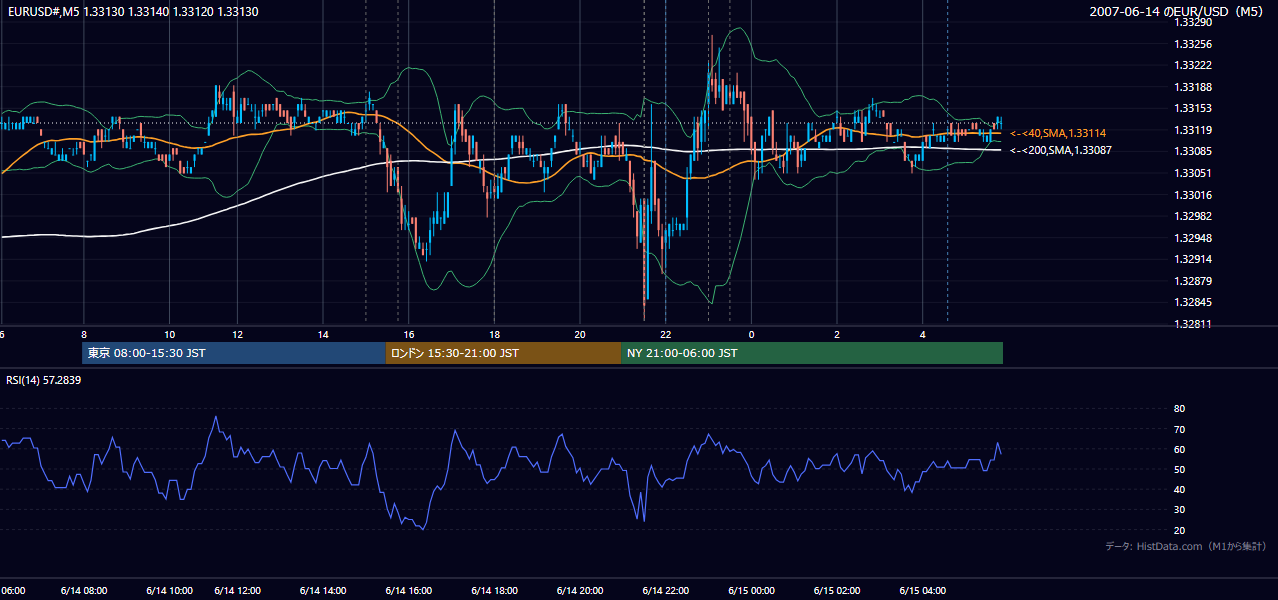
Task: Click RSI scale value 20
Action: pyautogui.click(x=1179, y=530)
